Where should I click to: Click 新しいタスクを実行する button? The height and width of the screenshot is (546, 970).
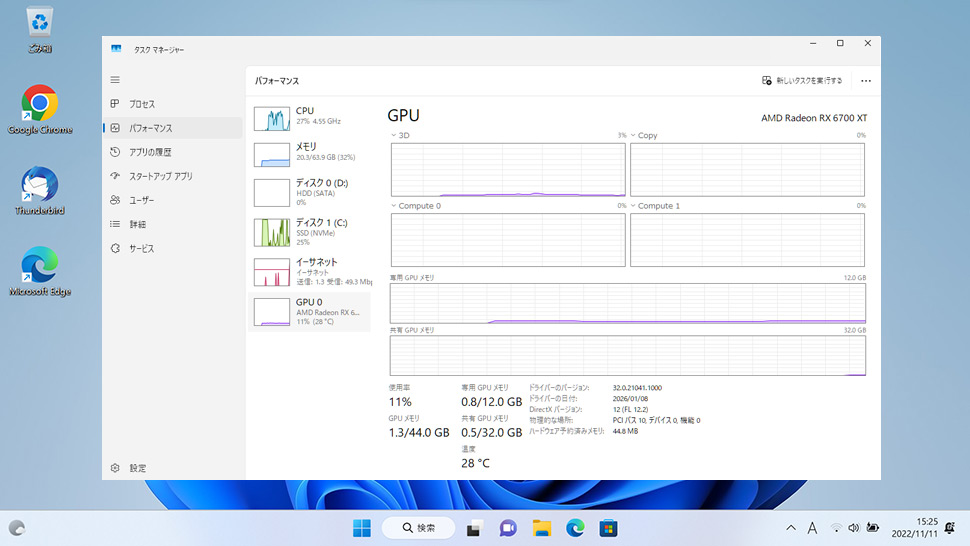802,80
